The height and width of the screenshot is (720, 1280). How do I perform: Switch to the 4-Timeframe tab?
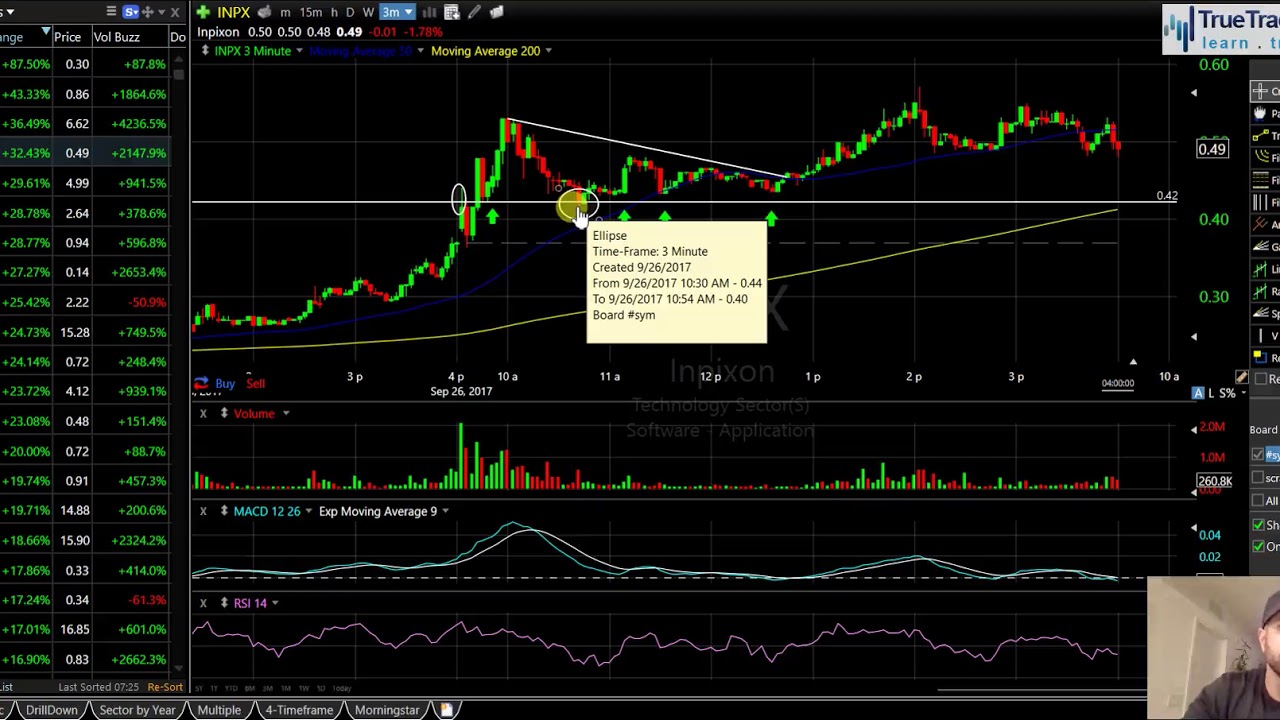(299, 710)
